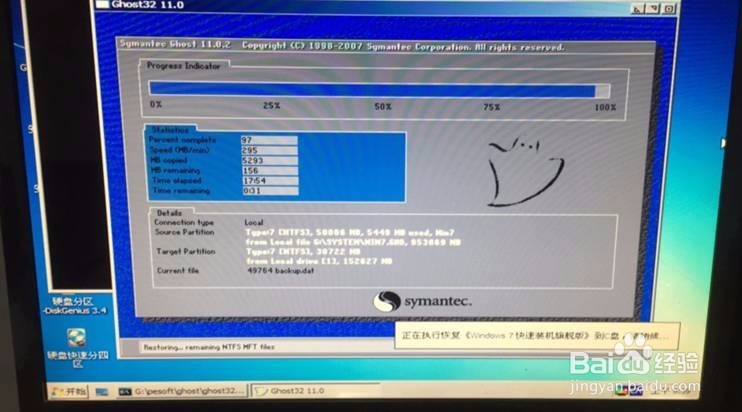Click the 'Current file' backup.dat entry

pyautogui.click(x=281, y=271)
